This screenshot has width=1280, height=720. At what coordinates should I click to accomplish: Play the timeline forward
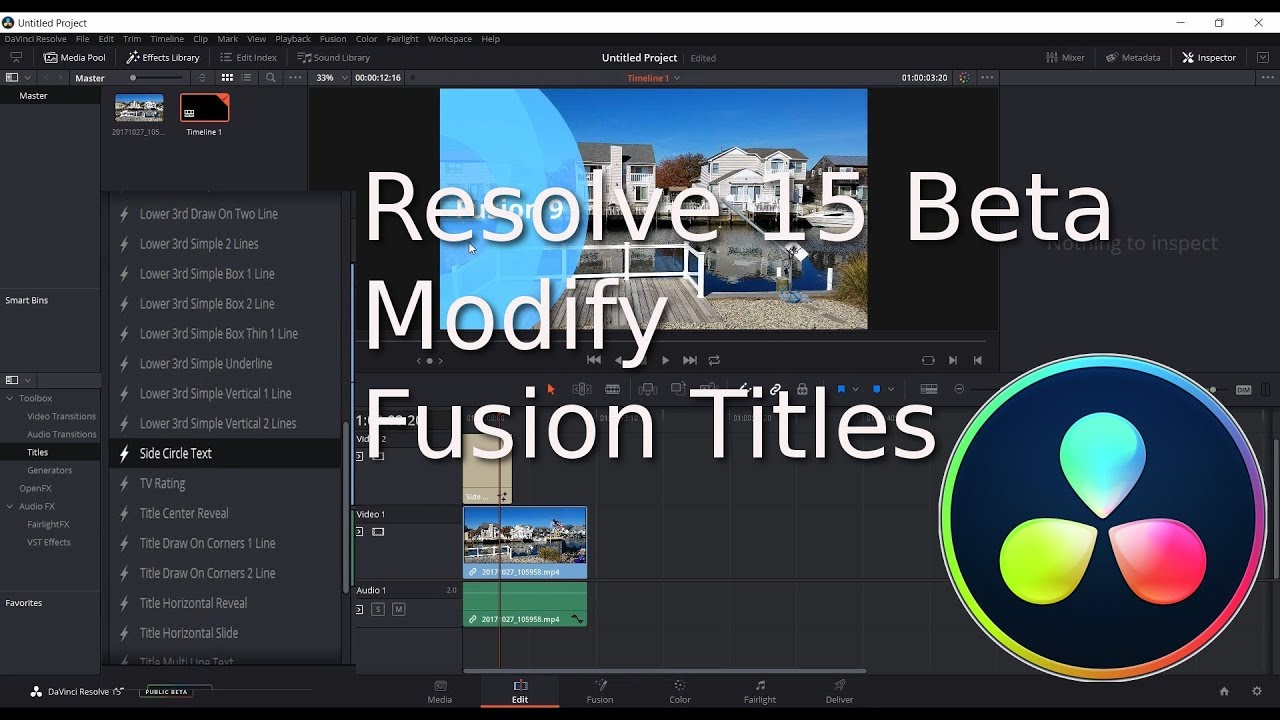click(666, 360)
